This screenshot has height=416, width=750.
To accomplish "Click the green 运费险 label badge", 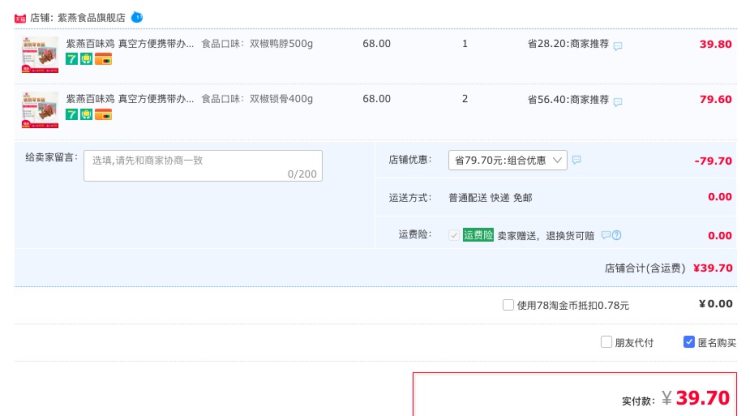I will tap(478, 235).
